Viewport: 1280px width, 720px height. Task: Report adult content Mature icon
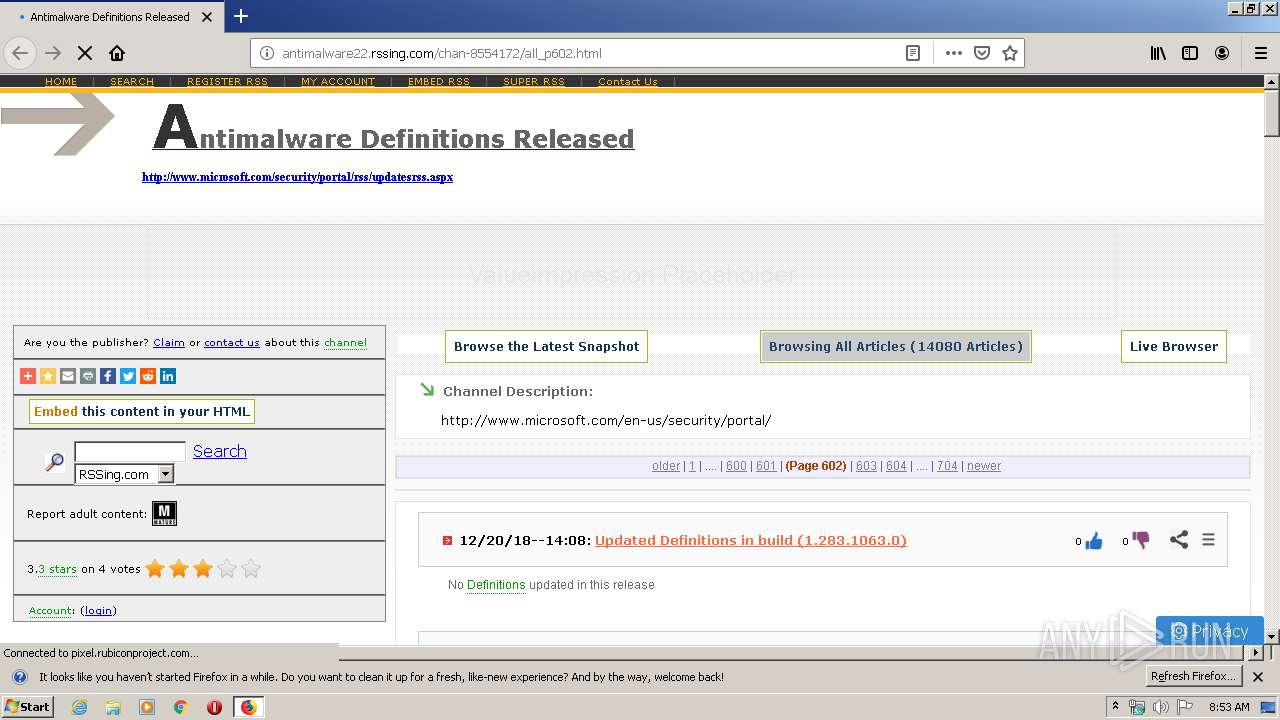(x=164, y=514)
